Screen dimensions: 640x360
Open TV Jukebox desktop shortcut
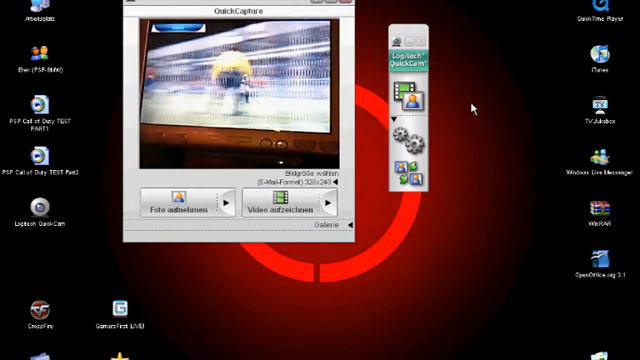[x=600, y=110]
